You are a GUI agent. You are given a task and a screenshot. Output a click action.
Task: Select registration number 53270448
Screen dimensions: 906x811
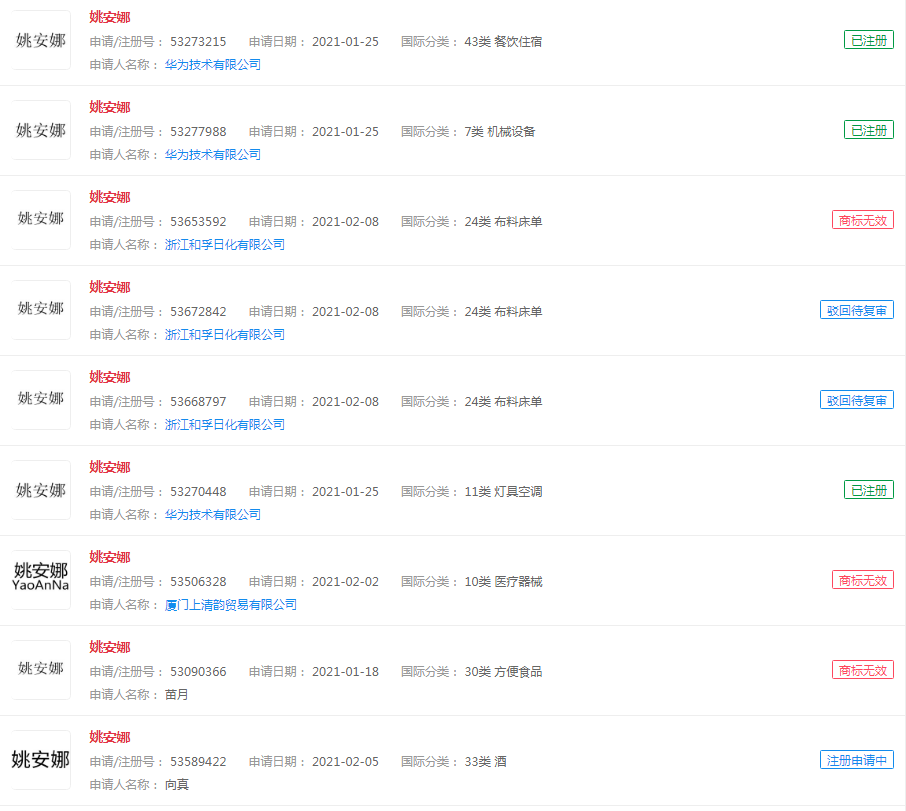point(198,492)
